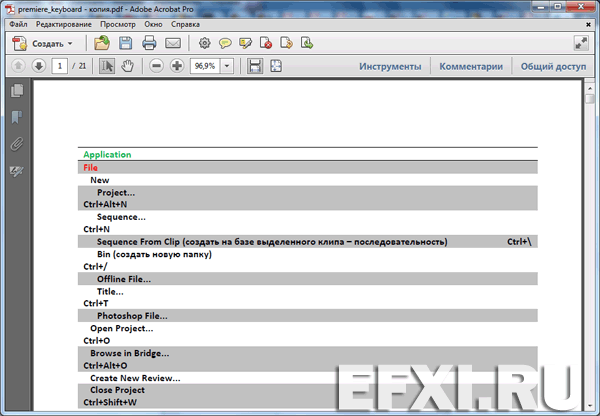The image size is (600, 416).
Task: Open the Комментарии pane
Action: coord(471,67)
